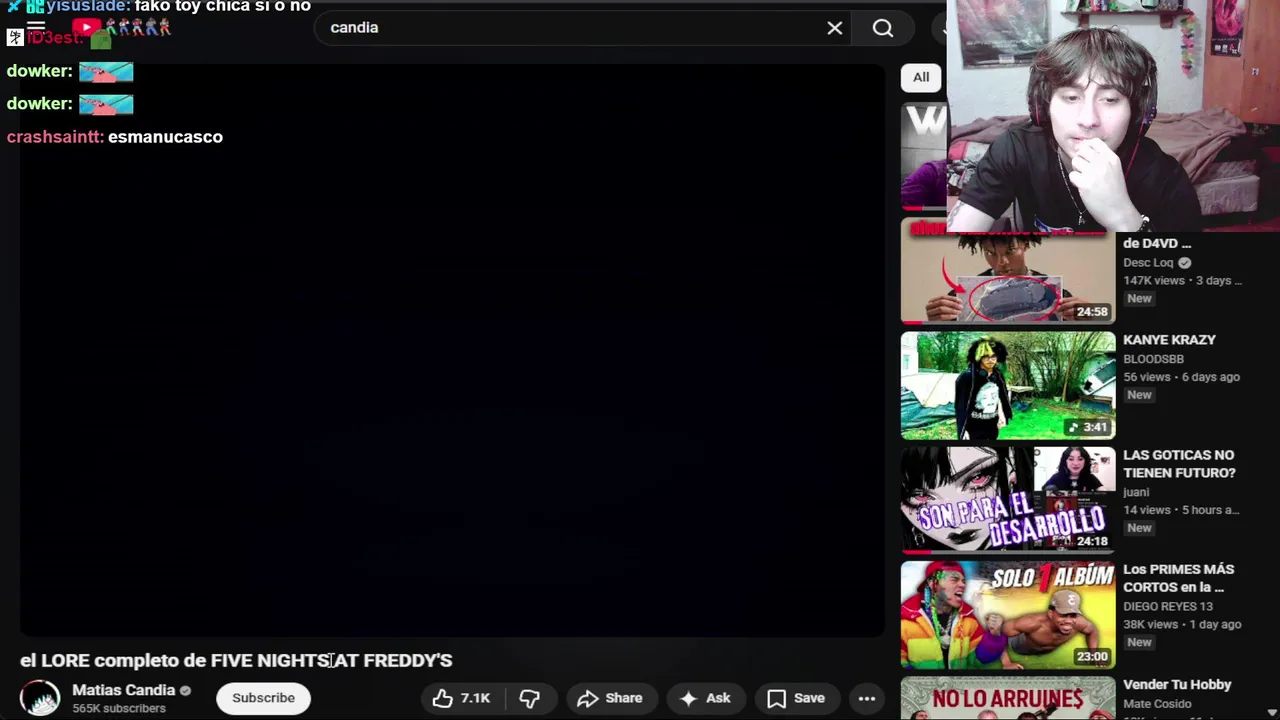Open the 'SON PARA EL DESARROLLO' thumbnail

(1008, 500)
